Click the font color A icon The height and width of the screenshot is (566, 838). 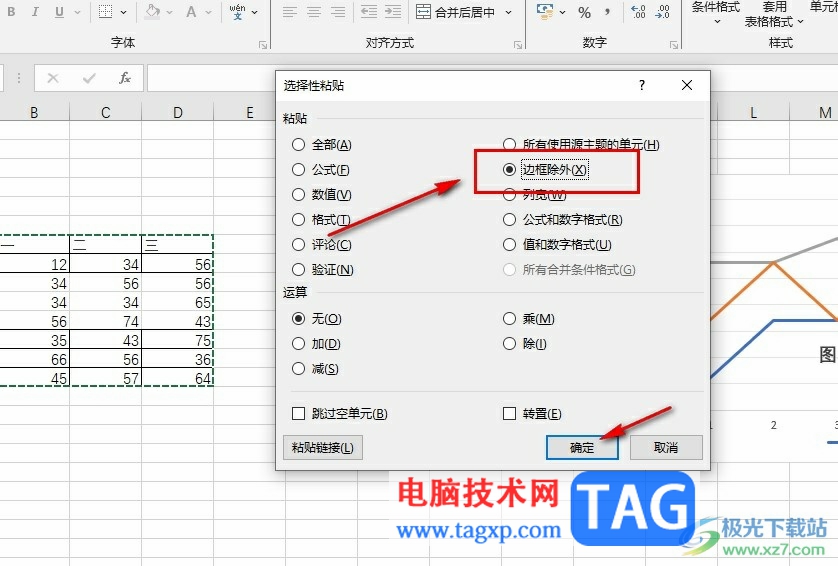(191, 12)
